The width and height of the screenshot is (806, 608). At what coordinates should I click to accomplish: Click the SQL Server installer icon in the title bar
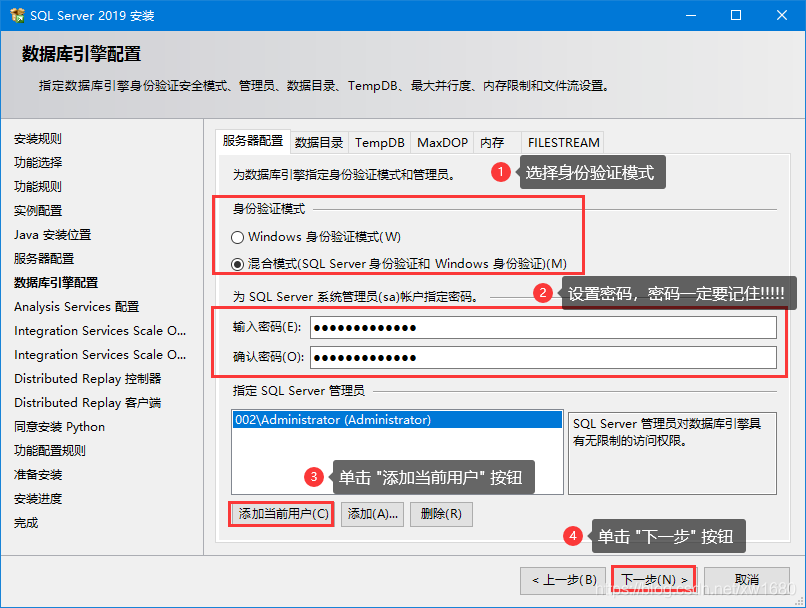click(17, 14)
